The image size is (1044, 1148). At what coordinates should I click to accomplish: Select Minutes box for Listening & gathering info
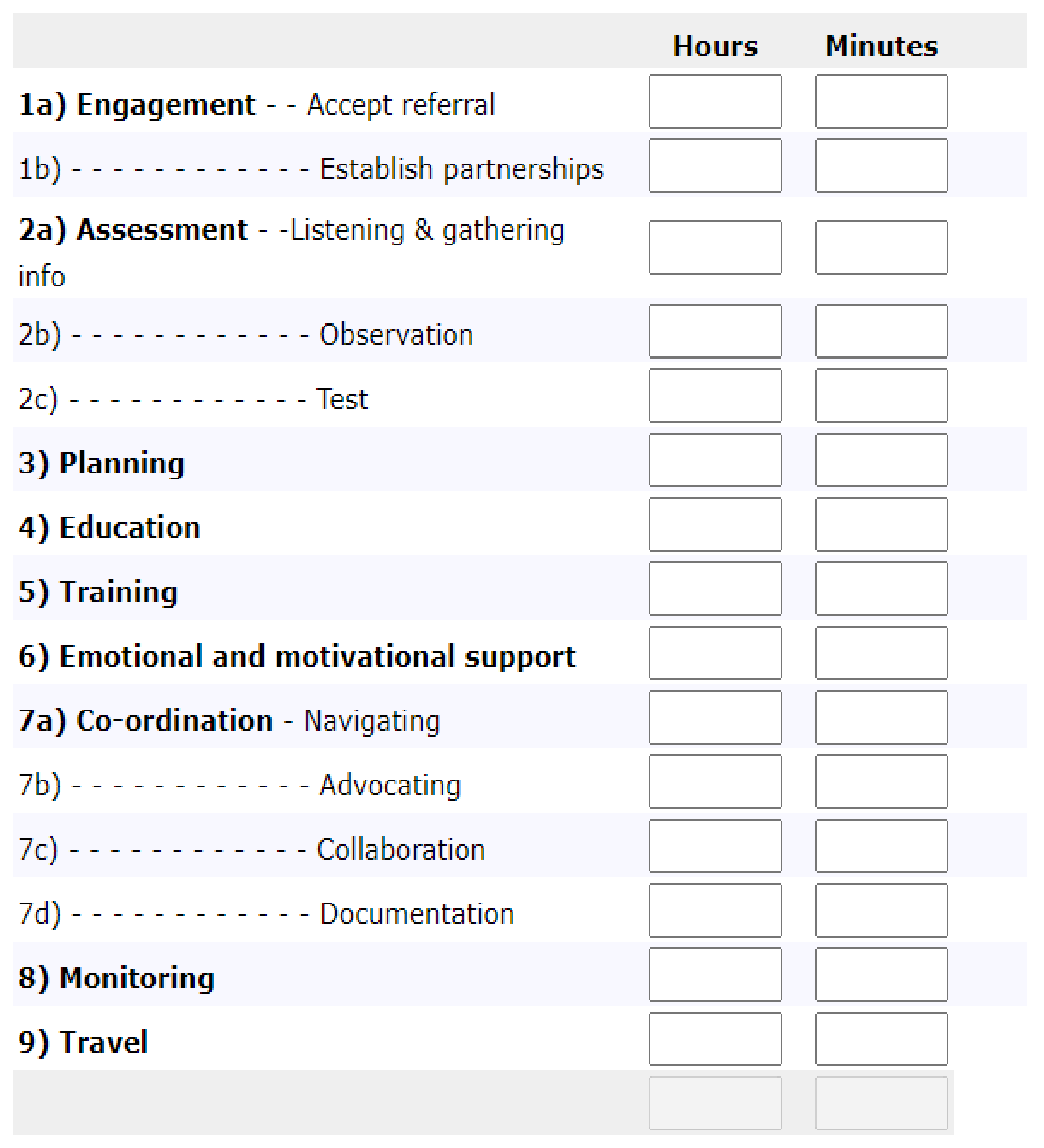click(x=881, y=248)
